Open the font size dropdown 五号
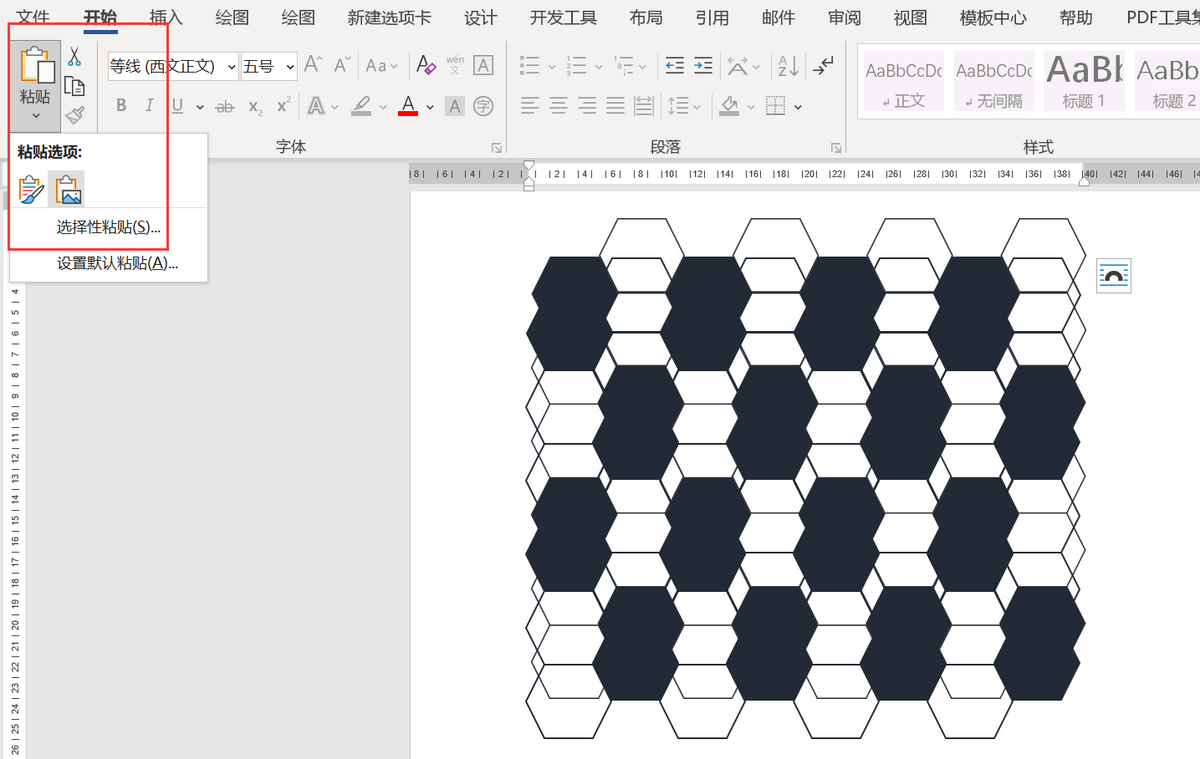This screenshot has height=759, width=1200. coord(290,67)
